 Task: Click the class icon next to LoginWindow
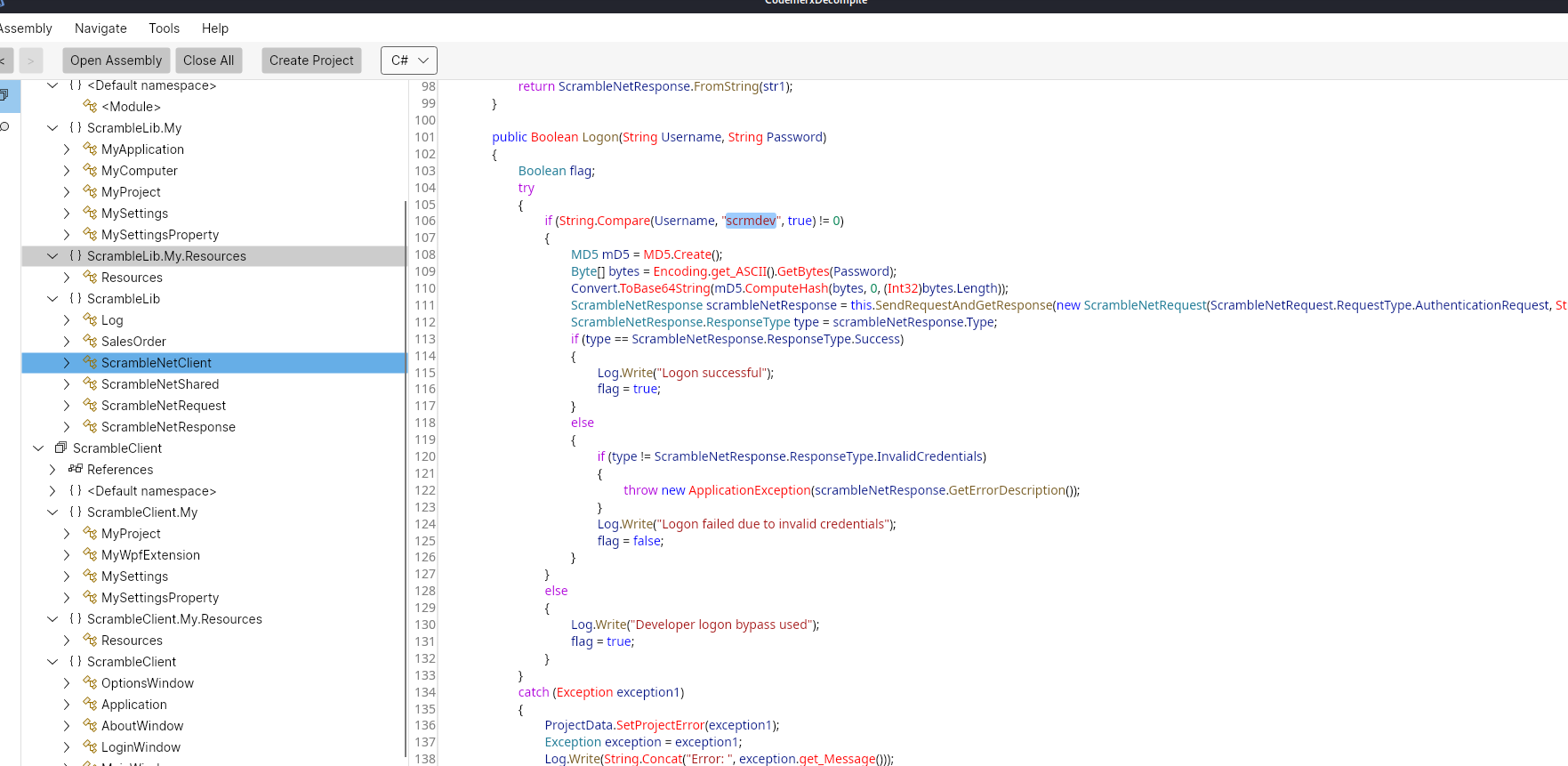90,746
